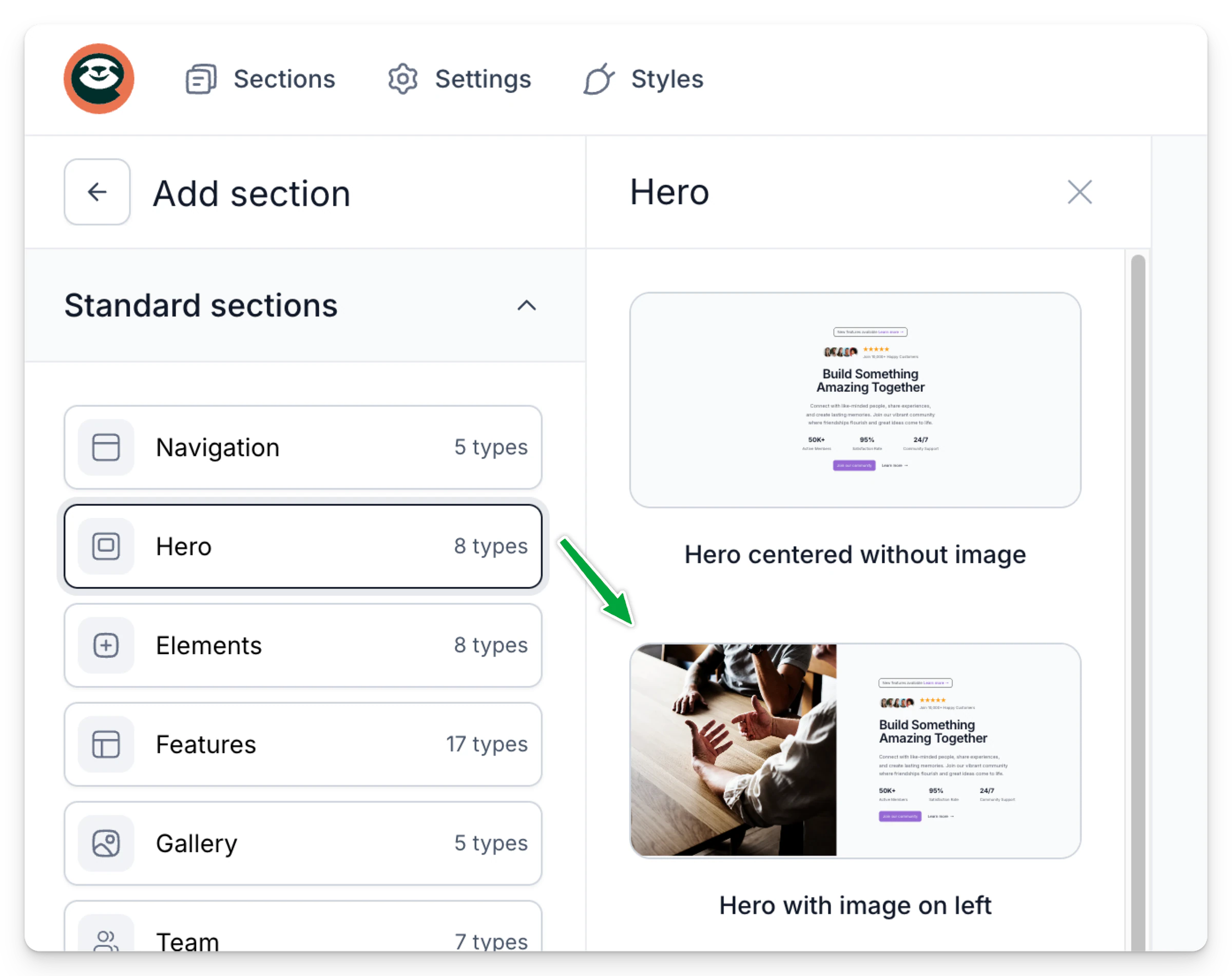Click the Hero panel vertical scrollbar
Viewport: 1232px width, 976px height.
click(1138, 602)
